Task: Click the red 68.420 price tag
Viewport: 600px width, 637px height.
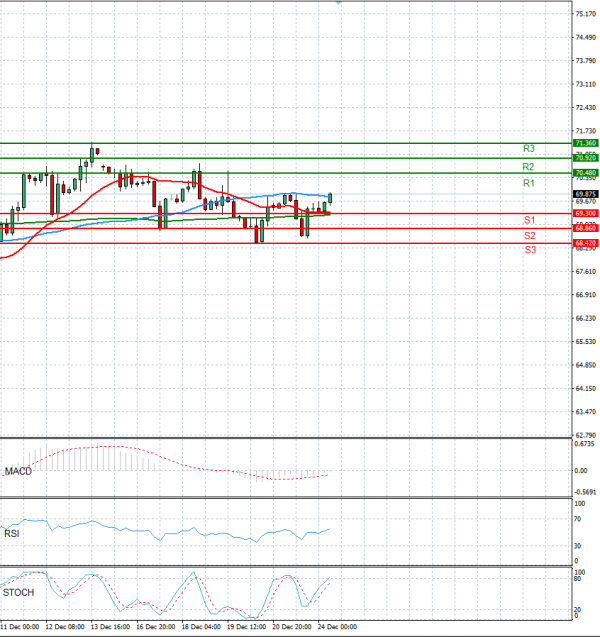Action: tap(585, 243)
